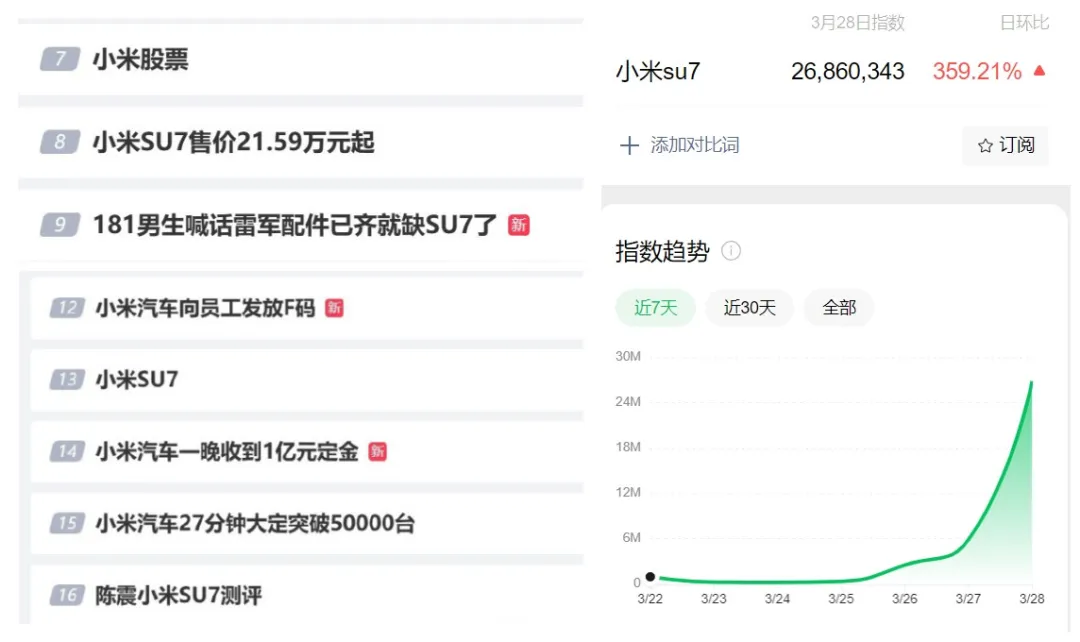Click the keyword 小米su7
The image size is (1080, 642).
pos(658,72)
